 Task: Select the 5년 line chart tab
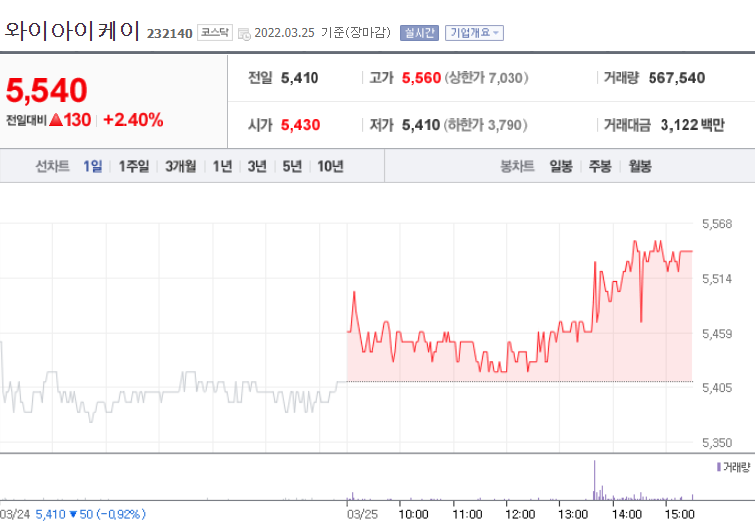292,166
